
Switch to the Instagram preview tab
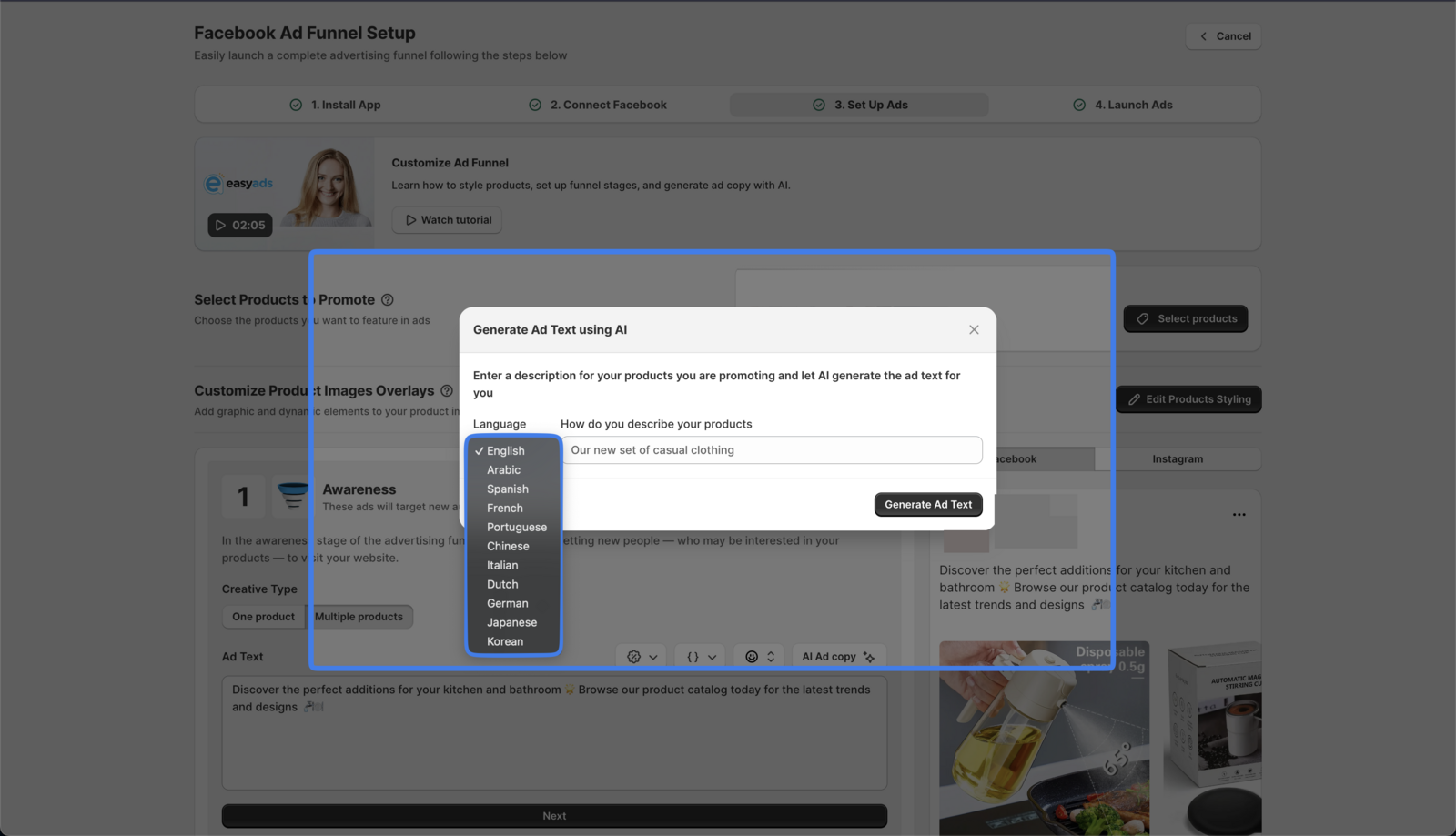click(1177, 458)
